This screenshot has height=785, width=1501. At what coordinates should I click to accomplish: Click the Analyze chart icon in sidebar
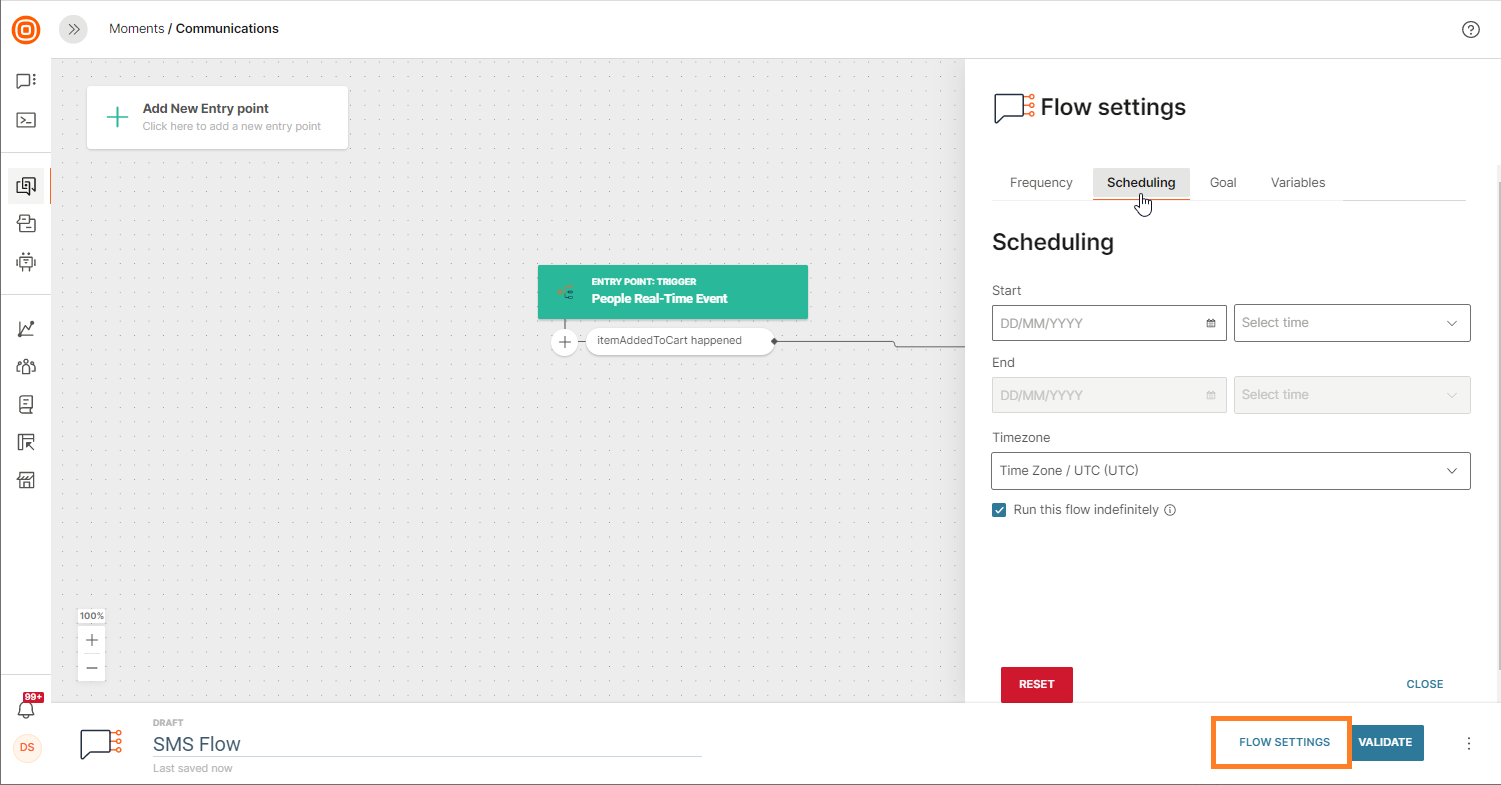(x=26, y=328)
